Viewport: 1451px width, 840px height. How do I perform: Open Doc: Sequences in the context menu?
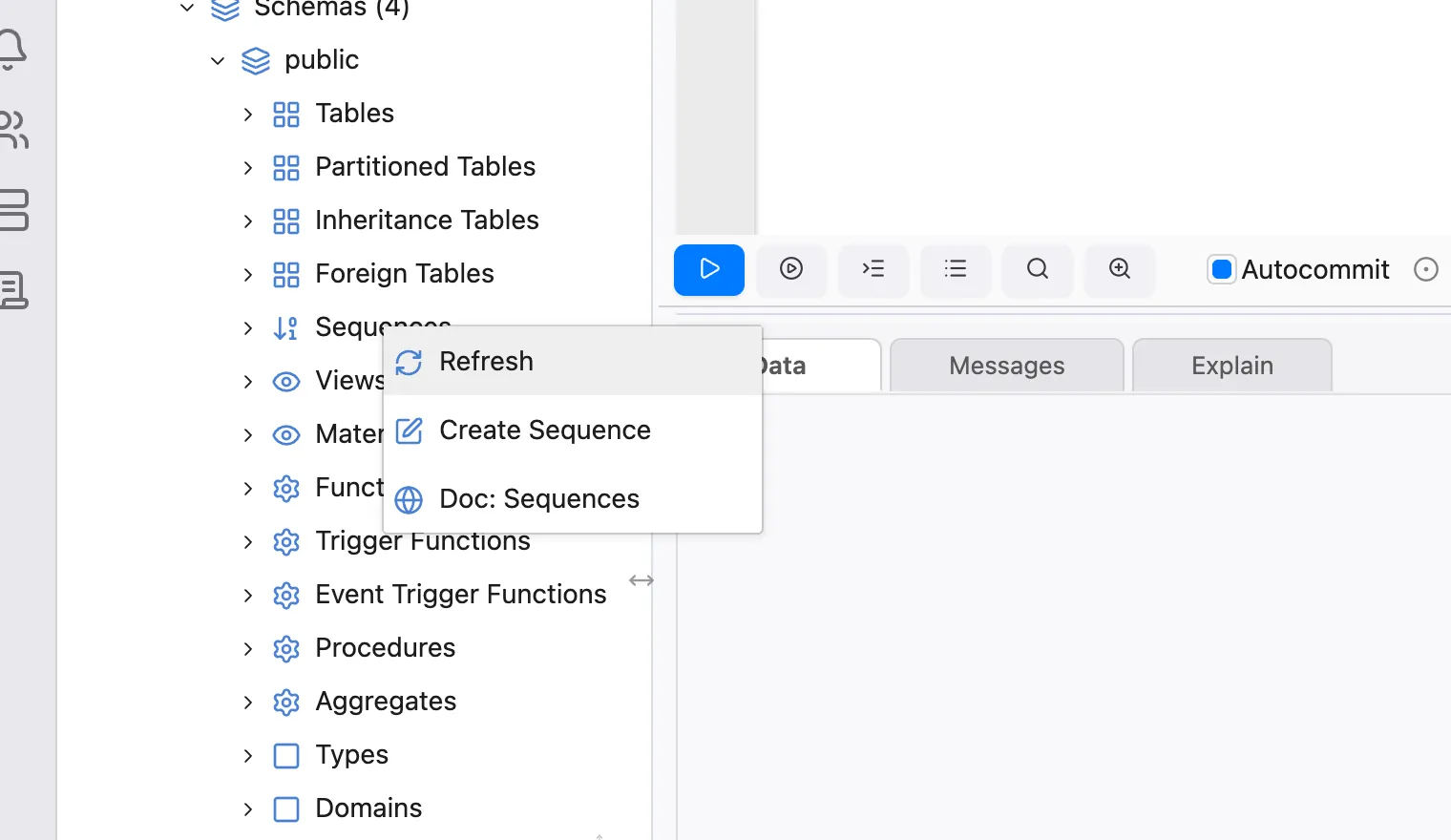(x=573, y=499)
